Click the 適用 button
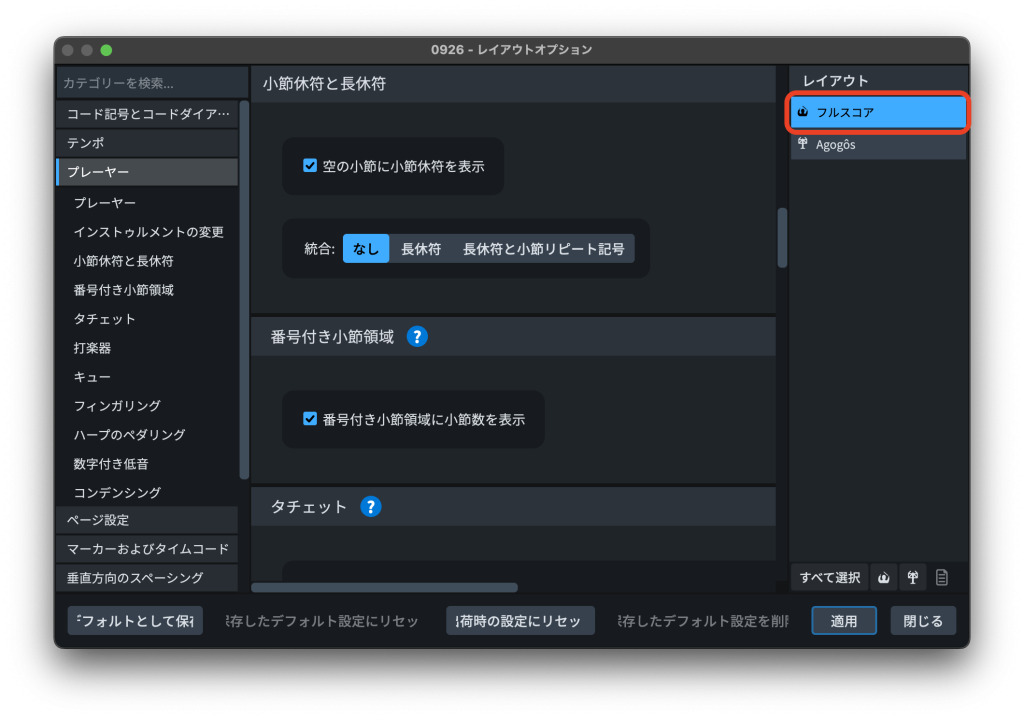This screenshot has width=1024, height=720. click(x=843, y=621)
